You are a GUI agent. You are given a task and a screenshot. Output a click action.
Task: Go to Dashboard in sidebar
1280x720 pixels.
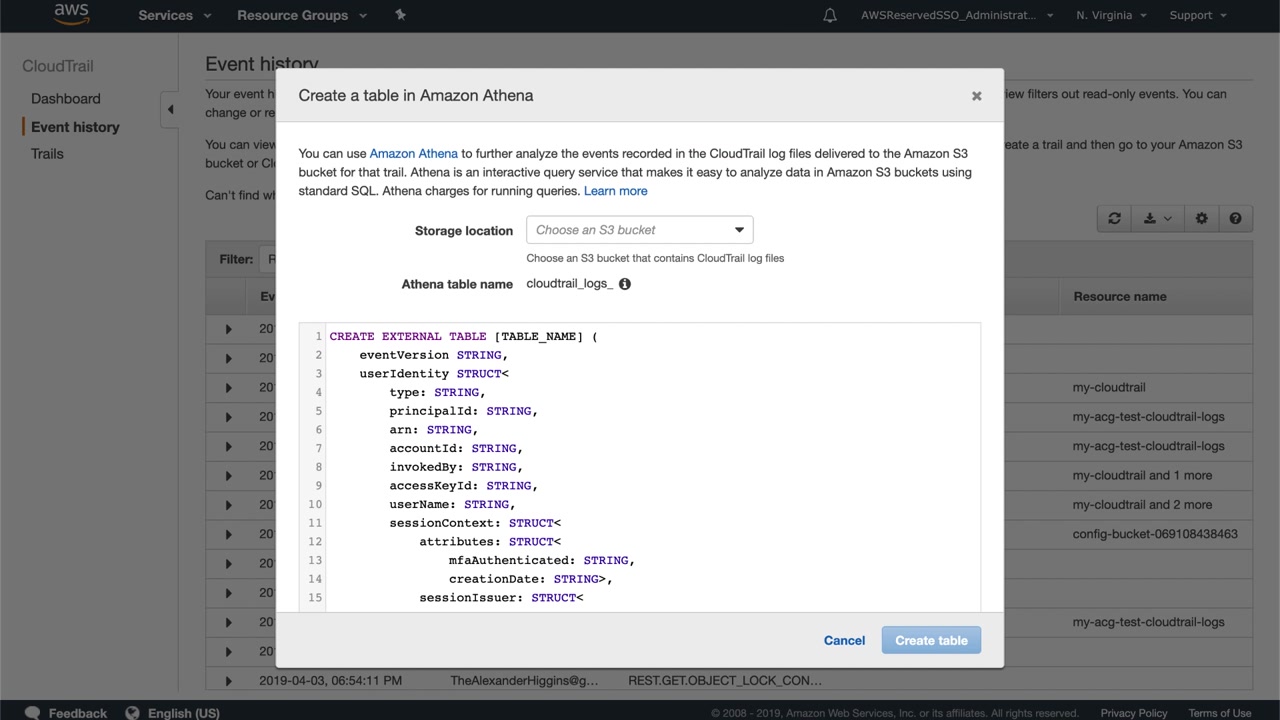click(x=66, y=98)
